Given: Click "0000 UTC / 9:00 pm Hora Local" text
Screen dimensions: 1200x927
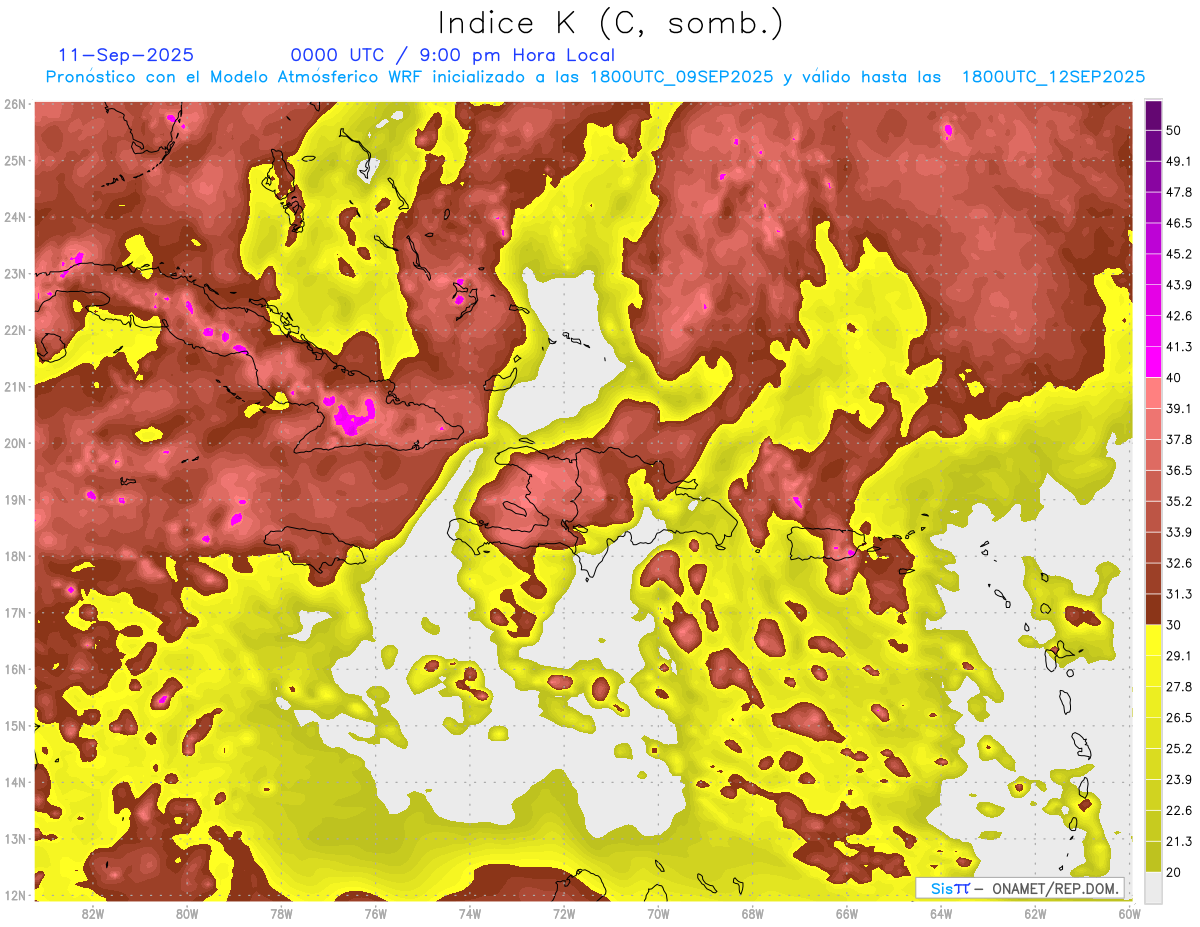Looking at the screenshot, I should pos(453,55).
